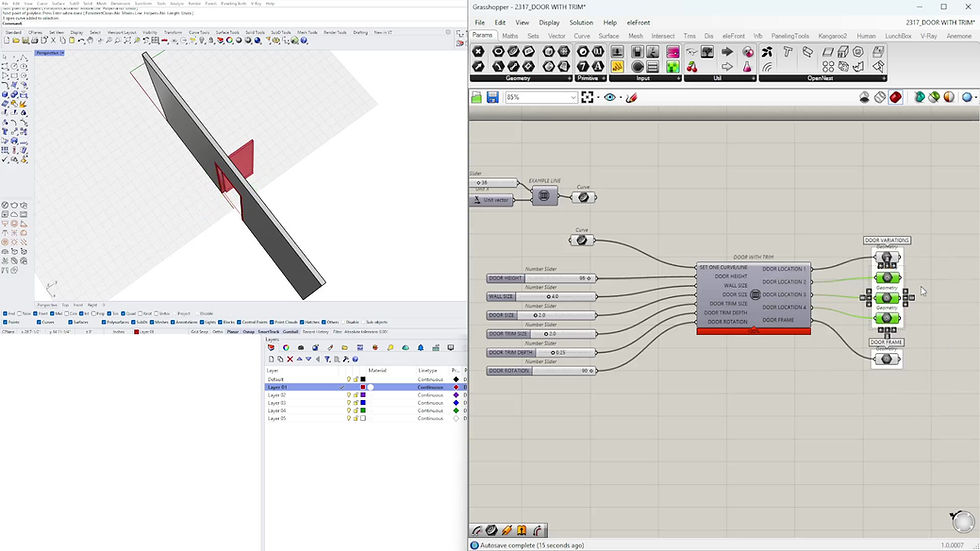Viewport: 980px width, 551px height.
Task: Expand the Input panel plus button
Action: click(x=678, y=78)
